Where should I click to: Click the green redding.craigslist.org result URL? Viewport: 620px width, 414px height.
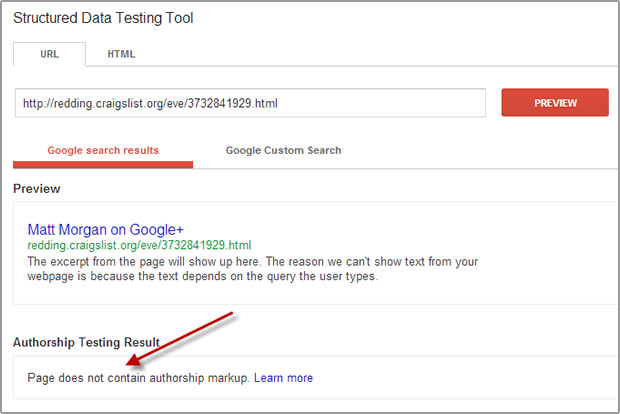(x=139, y=245)
